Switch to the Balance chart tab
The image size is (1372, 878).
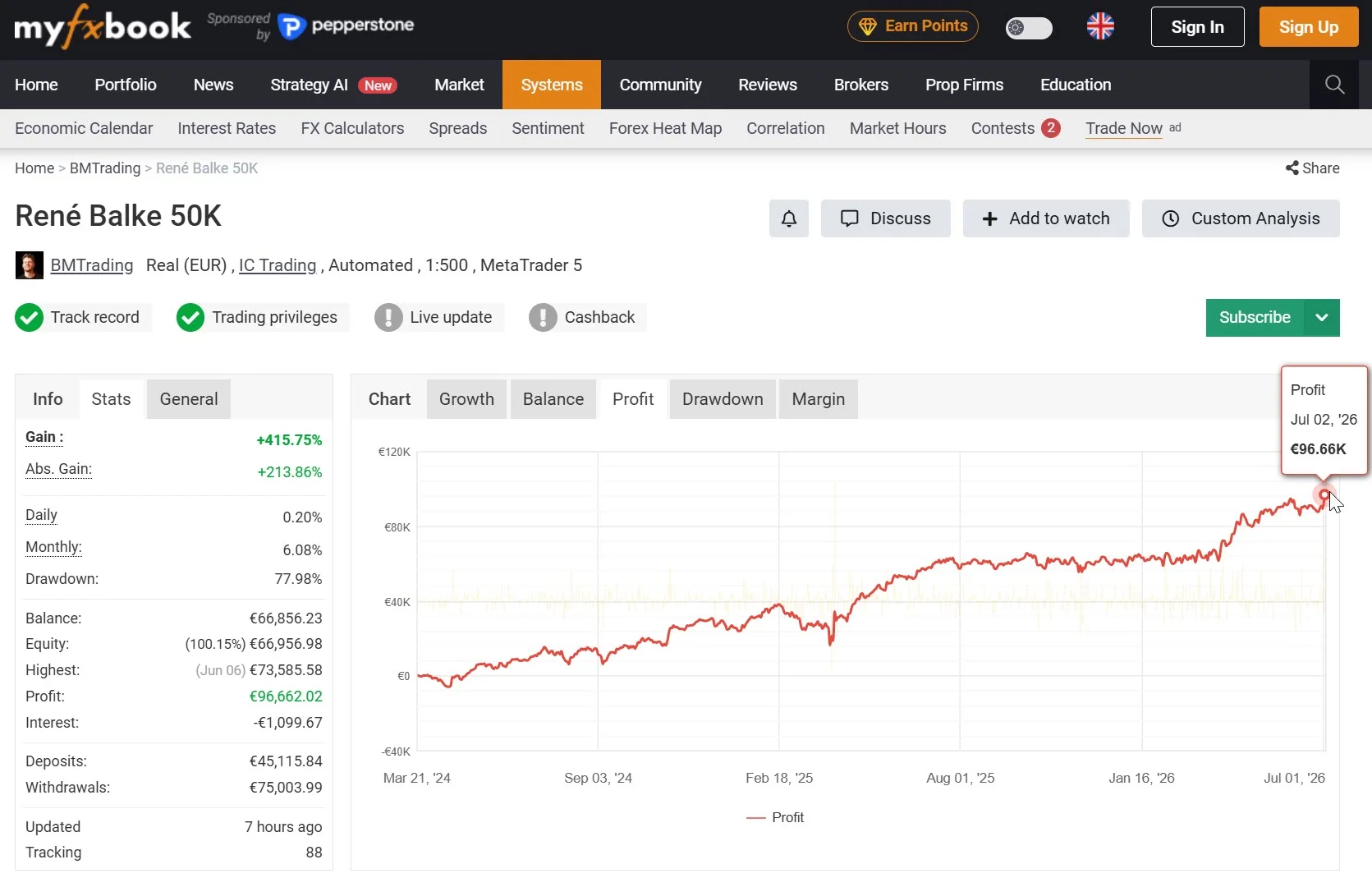tap(553, 399)
